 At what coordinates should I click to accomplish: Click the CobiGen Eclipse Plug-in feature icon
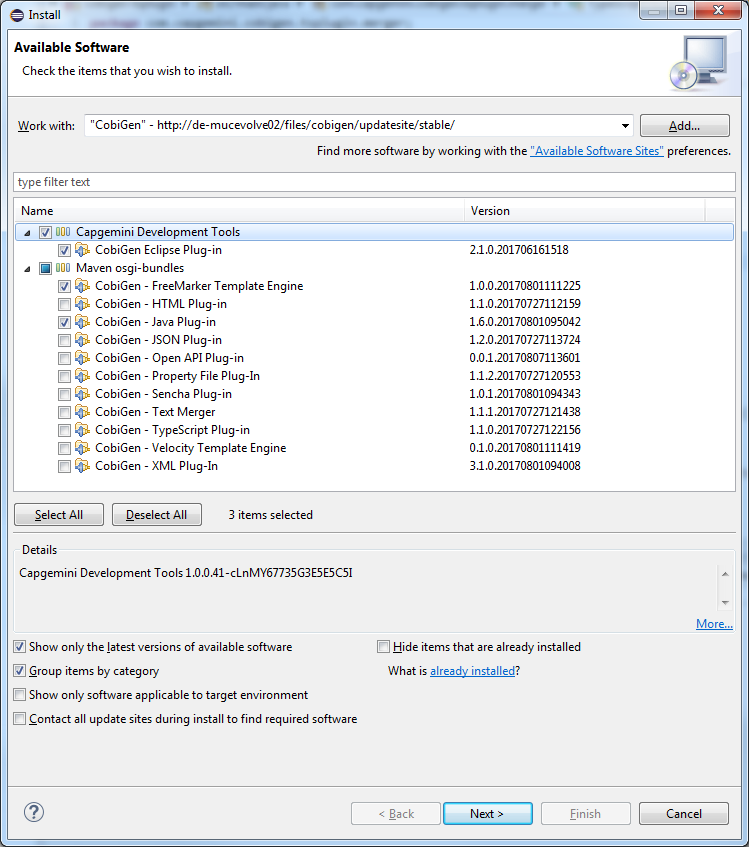coord(82,250)
